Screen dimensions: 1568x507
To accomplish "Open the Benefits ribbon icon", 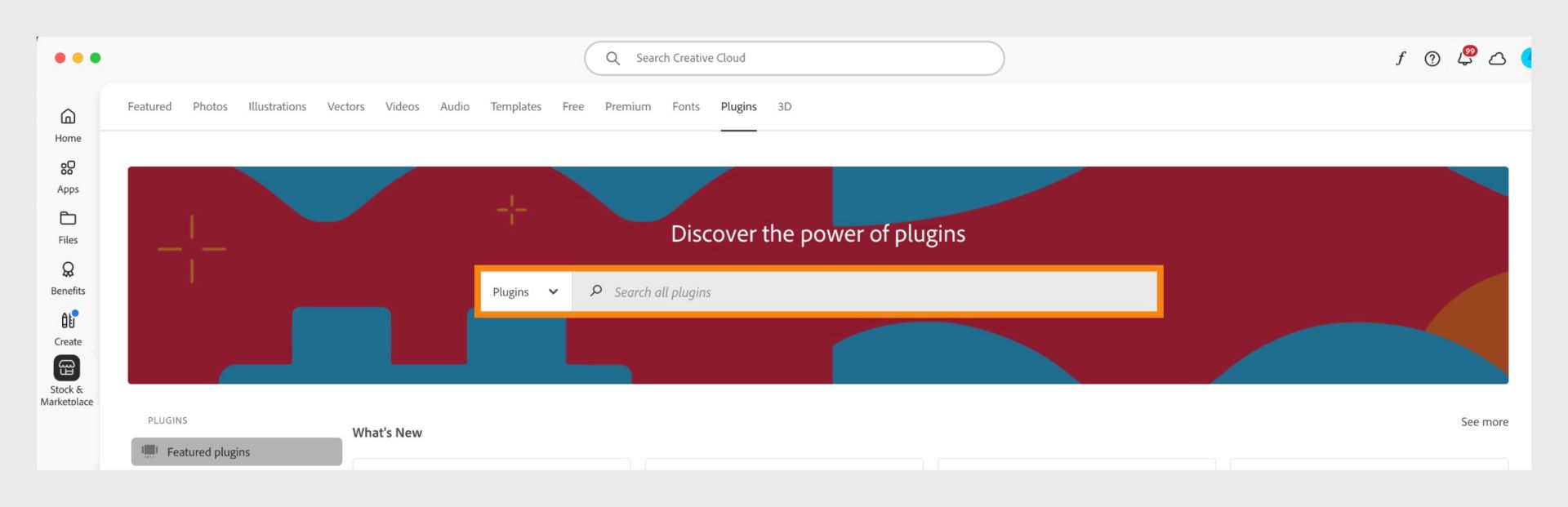I will (68, 269).
